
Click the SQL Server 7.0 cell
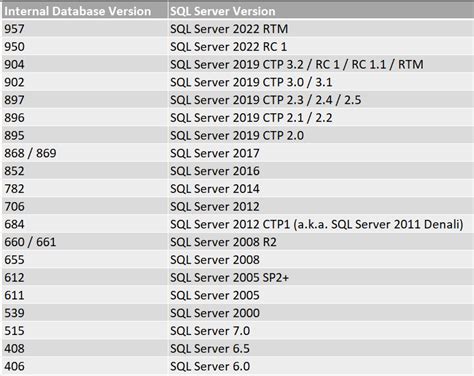coord(321,331)
